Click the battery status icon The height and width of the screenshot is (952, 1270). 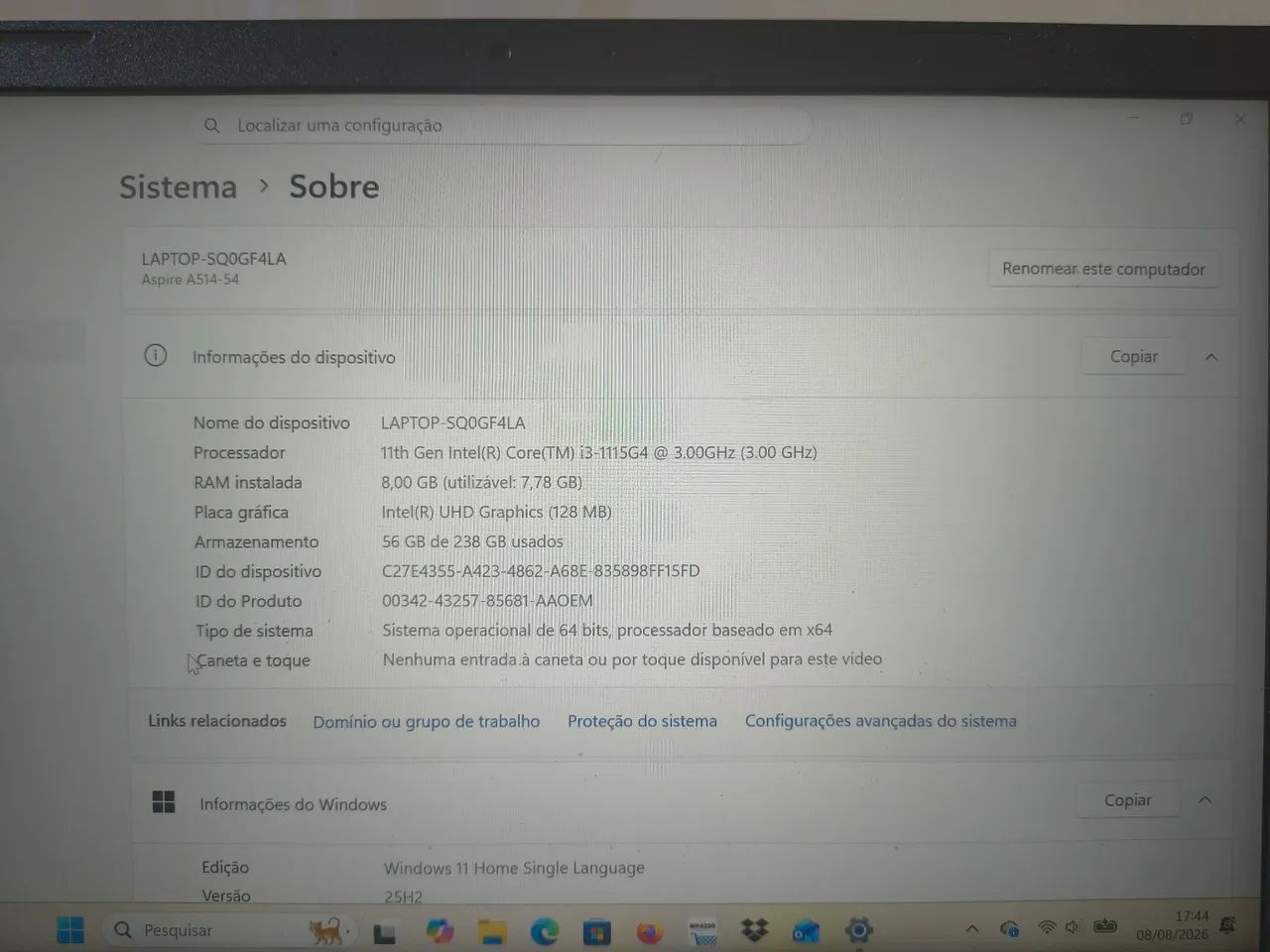coord(1104,927)
